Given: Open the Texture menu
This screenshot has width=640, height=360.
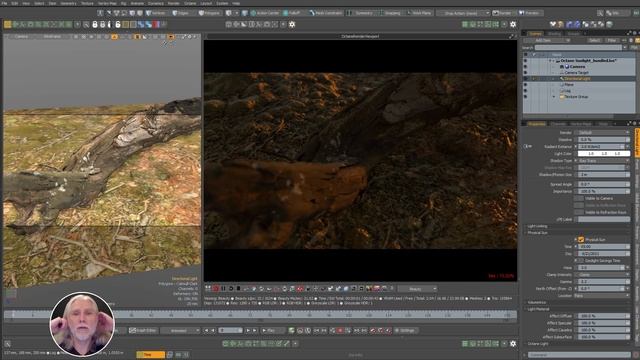Looking at the screenshot, I should click(x=87, y=3).
